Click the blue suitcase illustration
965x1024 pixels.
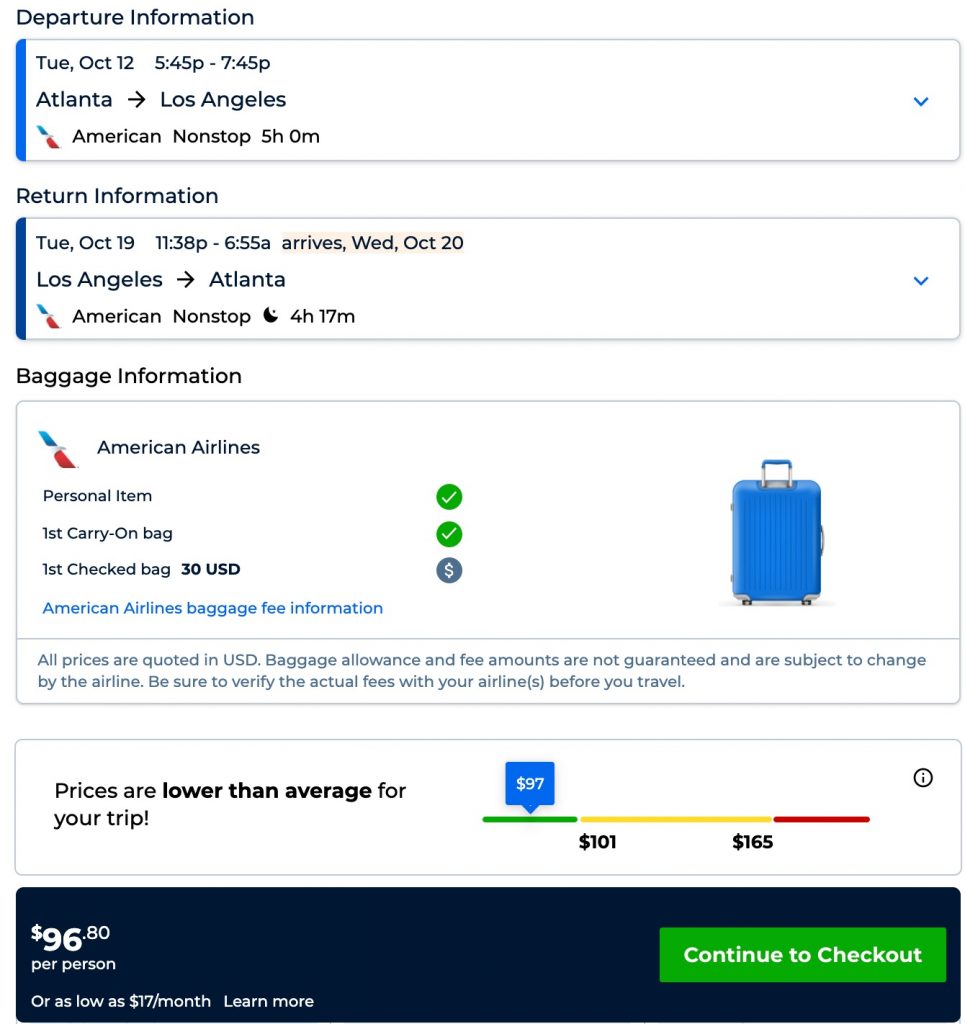coord(777,532)
